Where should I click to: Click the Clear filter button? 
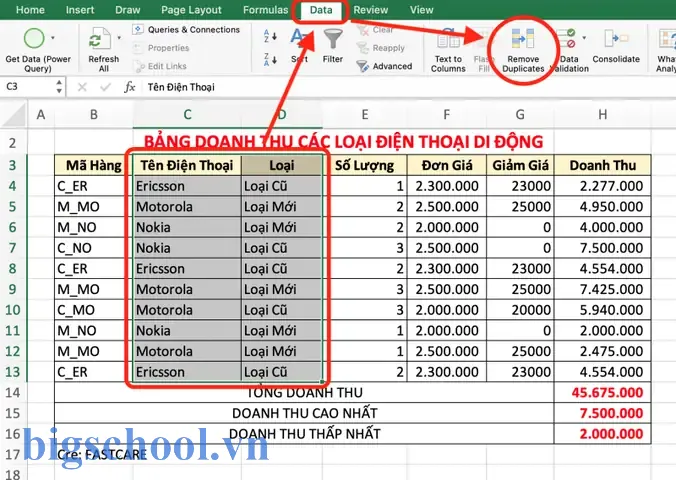[375, 30]
